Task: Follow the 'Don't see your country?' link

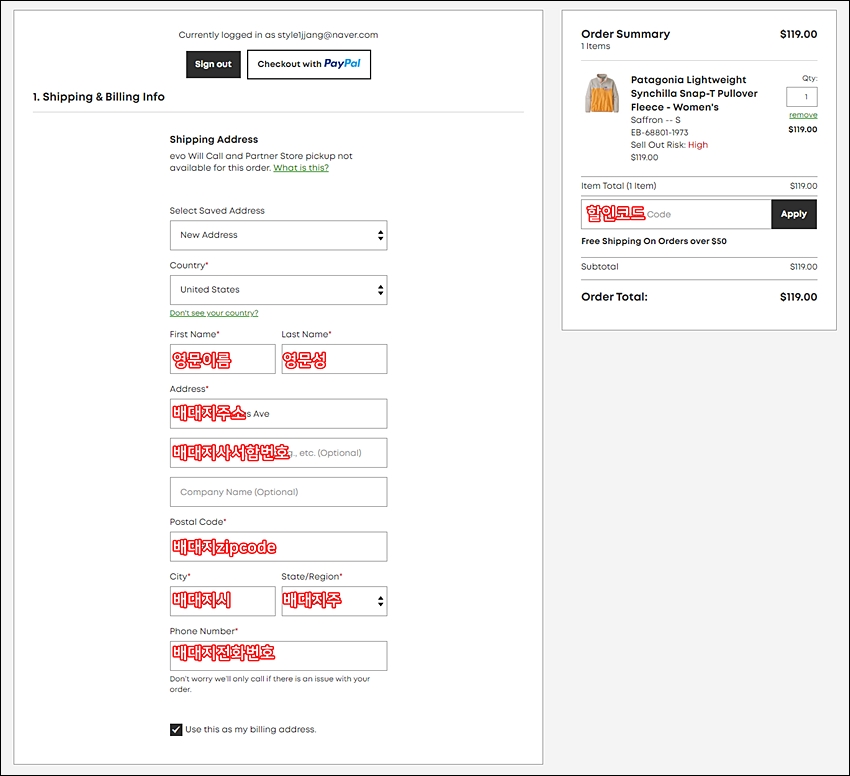Action: pos(214,313)
